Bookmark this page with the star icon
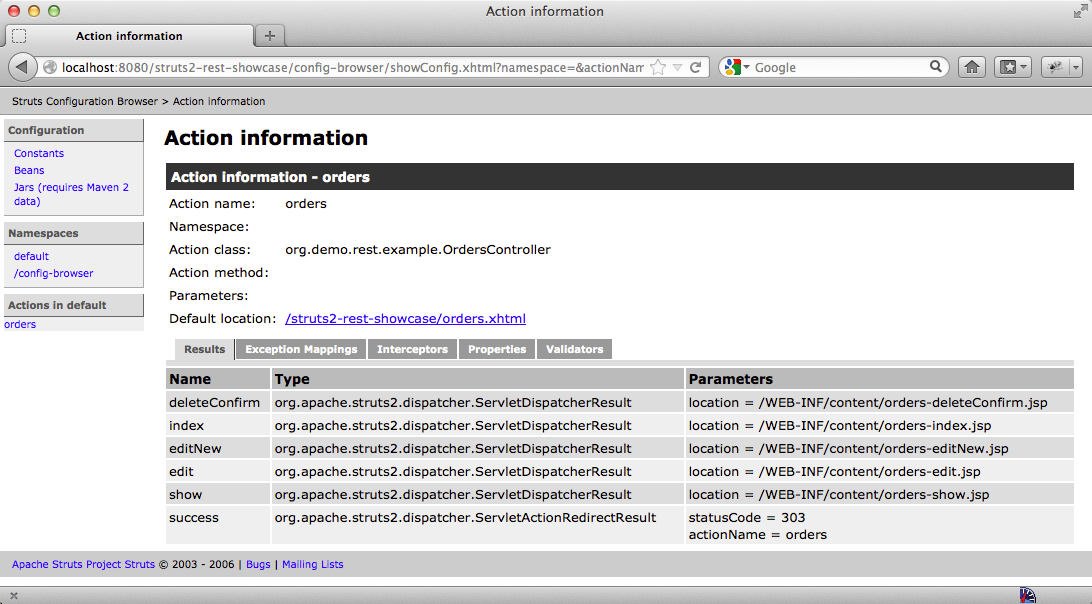Viewport: 1092px width, 604px height. 658,67
